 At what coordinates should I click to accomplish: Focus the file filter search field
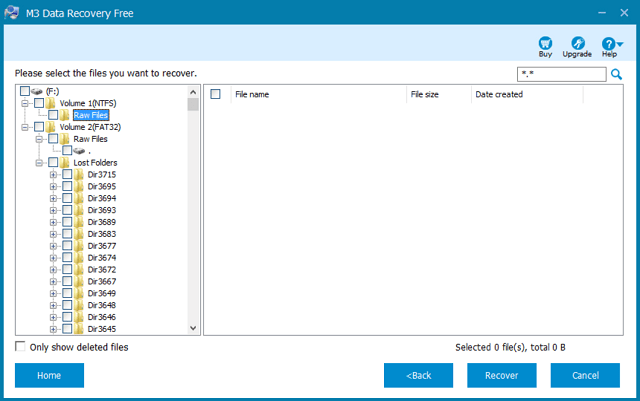562,74
